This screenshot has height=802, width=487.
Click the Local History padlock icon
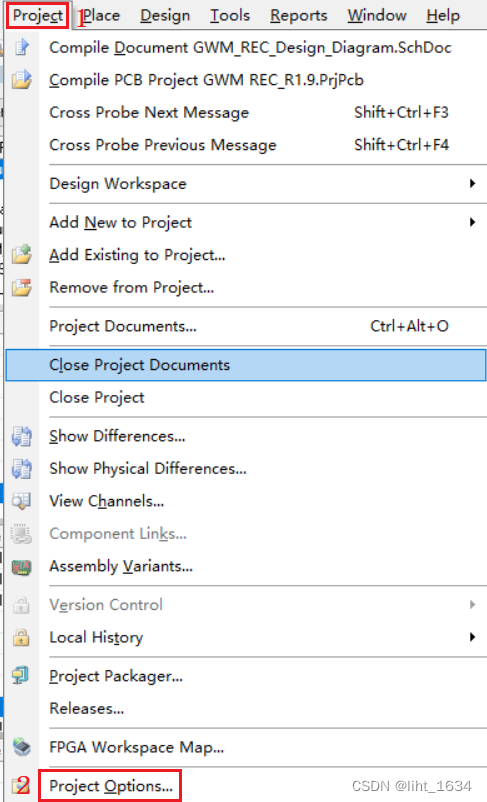click(x=21, y=638)
